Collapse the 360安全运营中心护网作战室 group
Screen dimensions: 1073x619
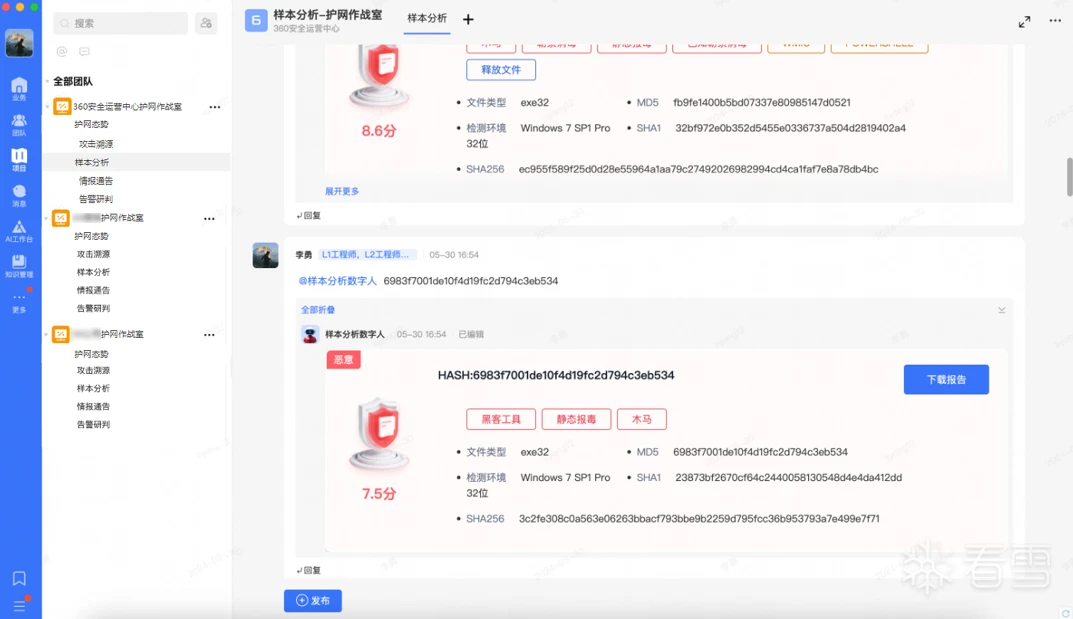pos(47,107)
